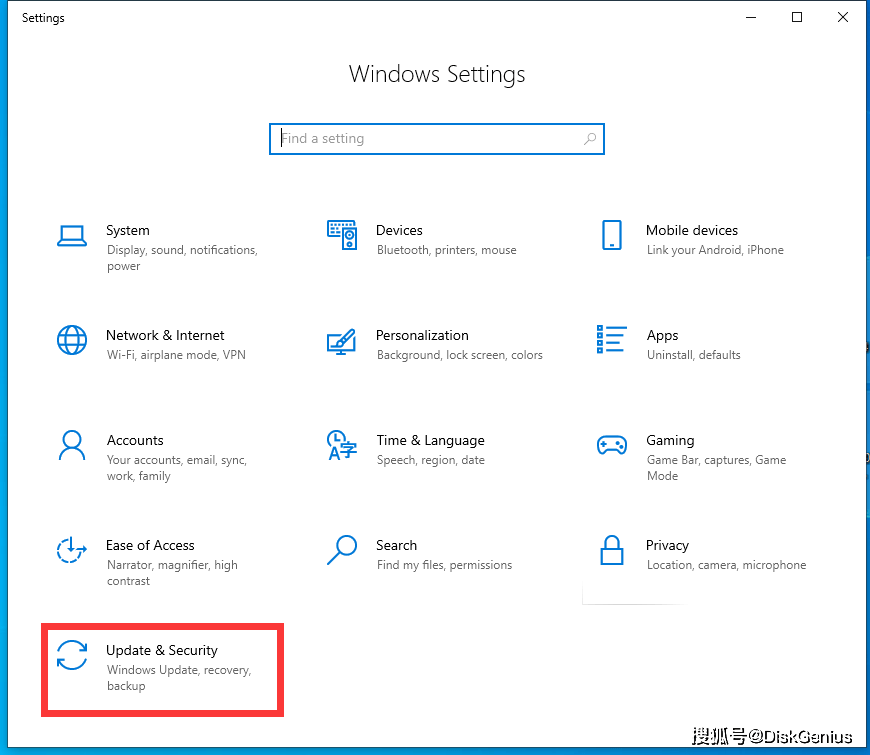The height and width of the screenshot is (755, 870).
Task: Click 'Background, lock screen, colors' description
Action: click(459, 355)
